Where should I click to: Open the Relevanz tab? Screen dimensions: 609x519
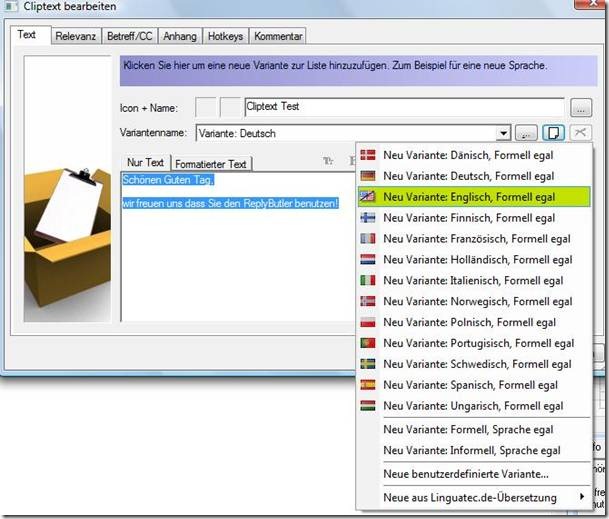[75, 37]
